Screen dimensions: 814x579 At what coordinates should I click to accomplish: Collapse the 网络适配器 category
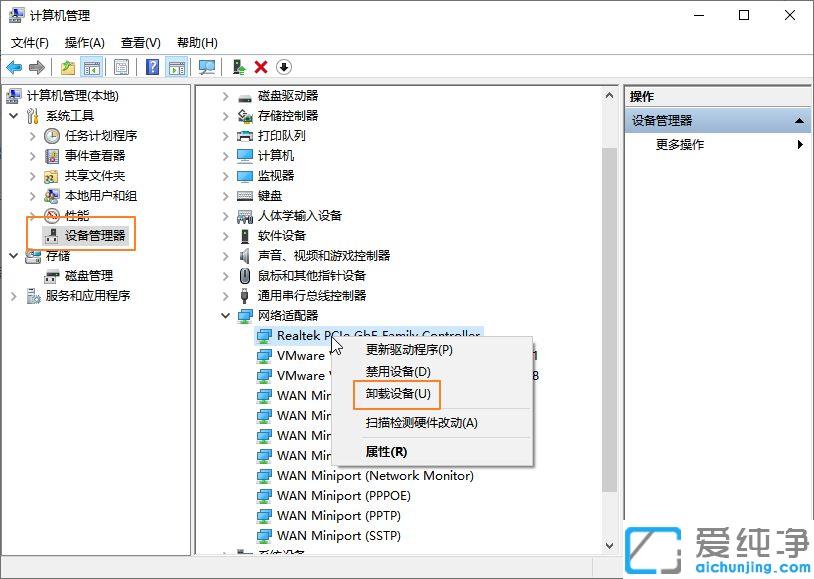pos(226,316)
